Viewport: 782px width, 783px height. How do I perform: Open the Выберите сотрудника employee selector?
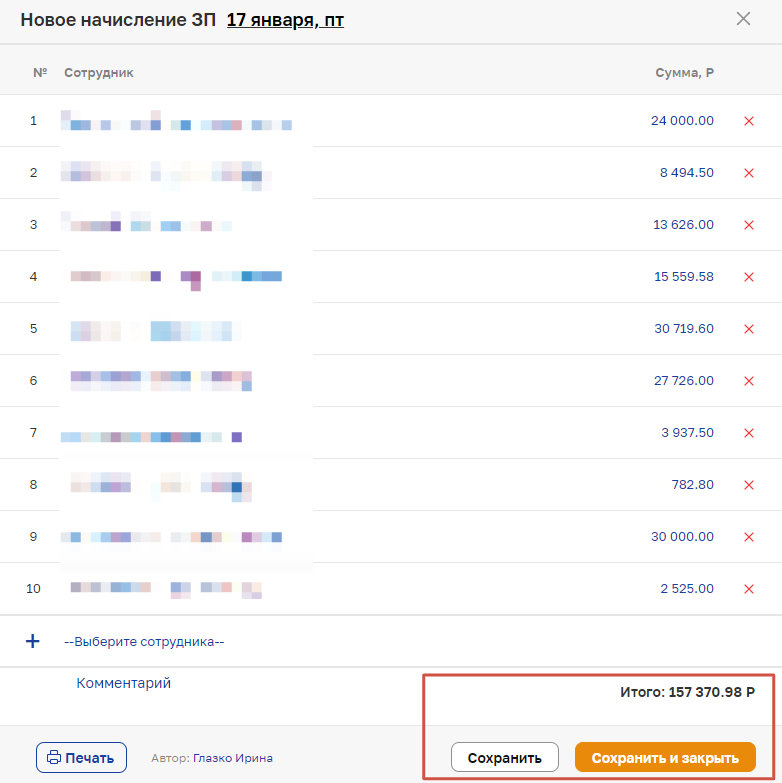click(144, 642)
